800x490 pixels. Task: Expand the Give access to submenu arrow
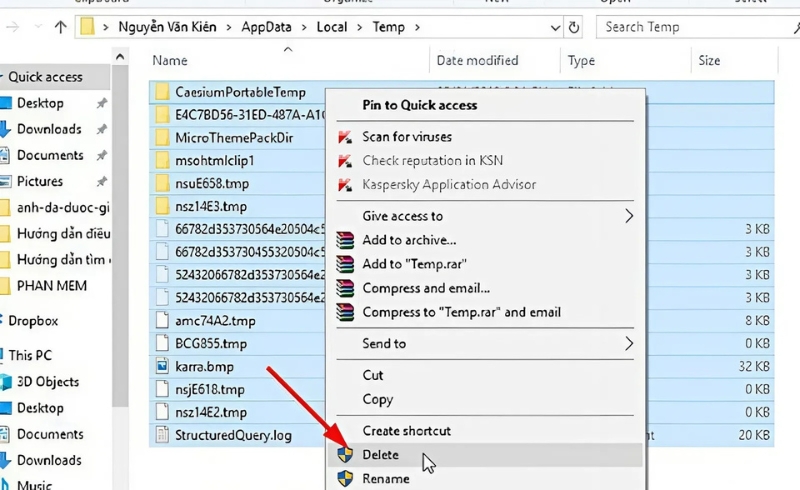pos(629,216)
